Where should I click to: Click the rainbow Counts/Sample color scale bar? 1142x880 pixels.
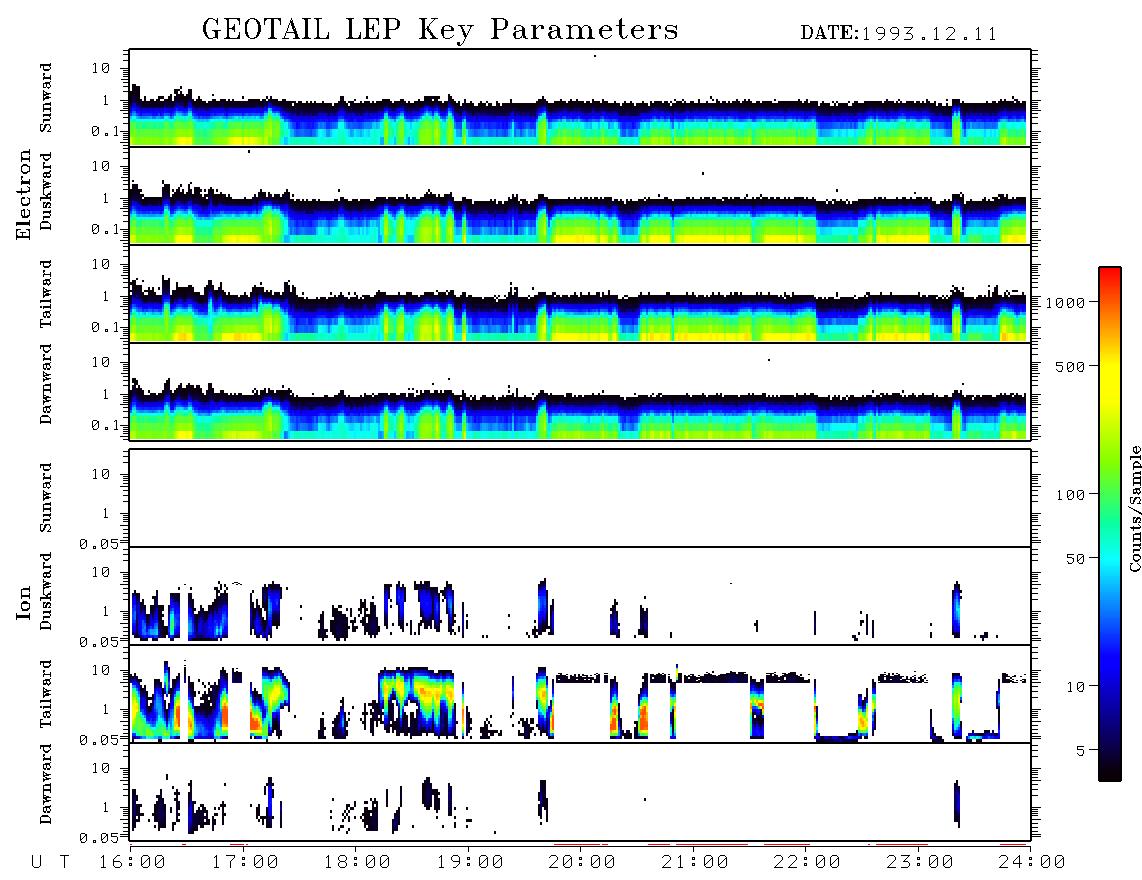[x=1110, y=524]
